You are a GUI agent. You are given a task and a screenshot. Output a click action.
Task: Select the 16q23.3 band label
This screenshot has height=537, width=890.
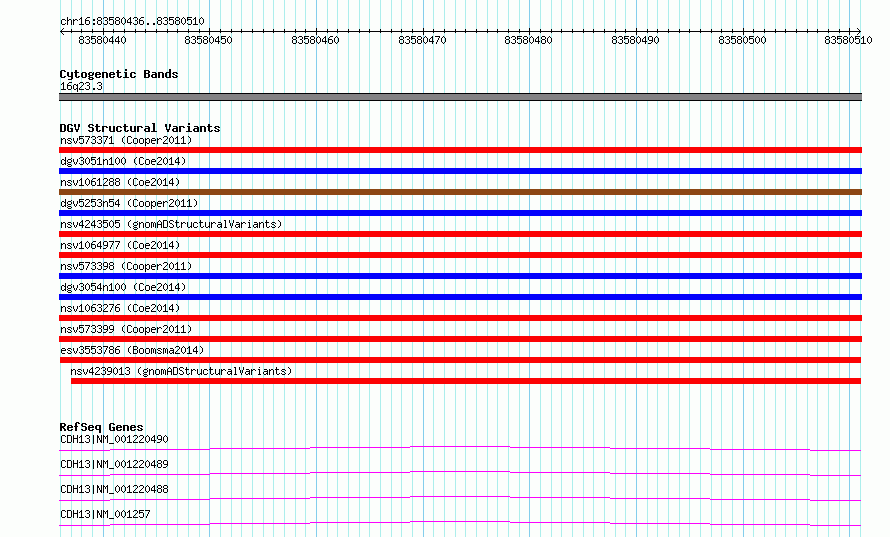[81, 86]
